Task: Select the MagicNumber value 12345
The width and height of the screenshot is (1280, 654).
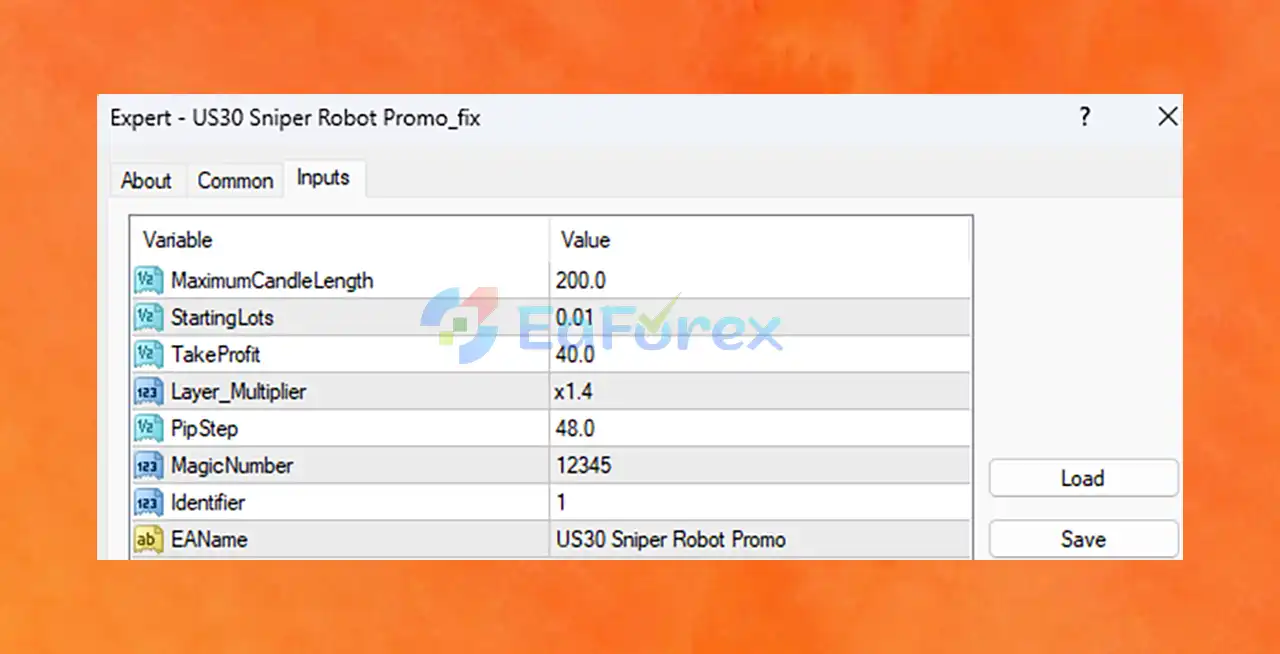Action: (759, 466)
